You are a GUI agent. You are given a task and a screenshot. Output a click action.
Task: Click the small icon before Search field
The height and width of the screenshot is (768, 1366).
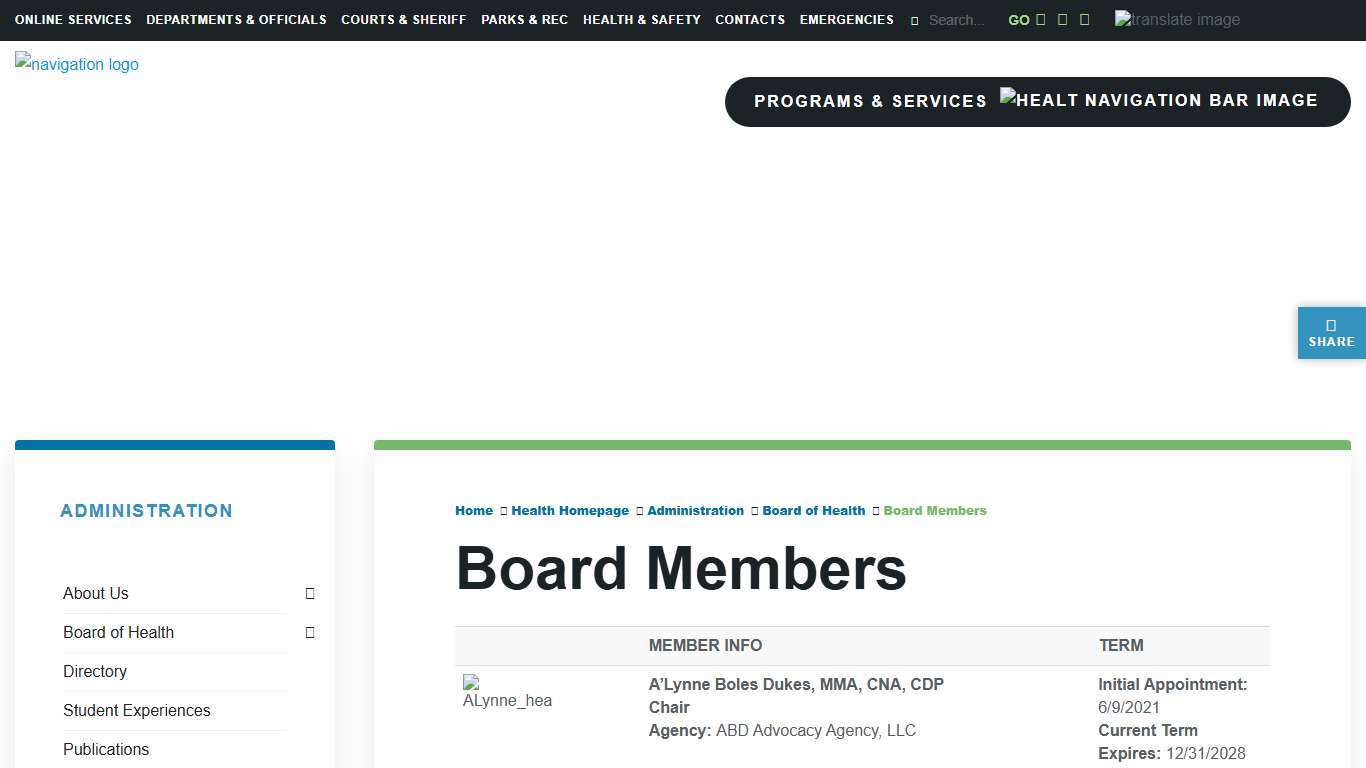pos(914,20)
